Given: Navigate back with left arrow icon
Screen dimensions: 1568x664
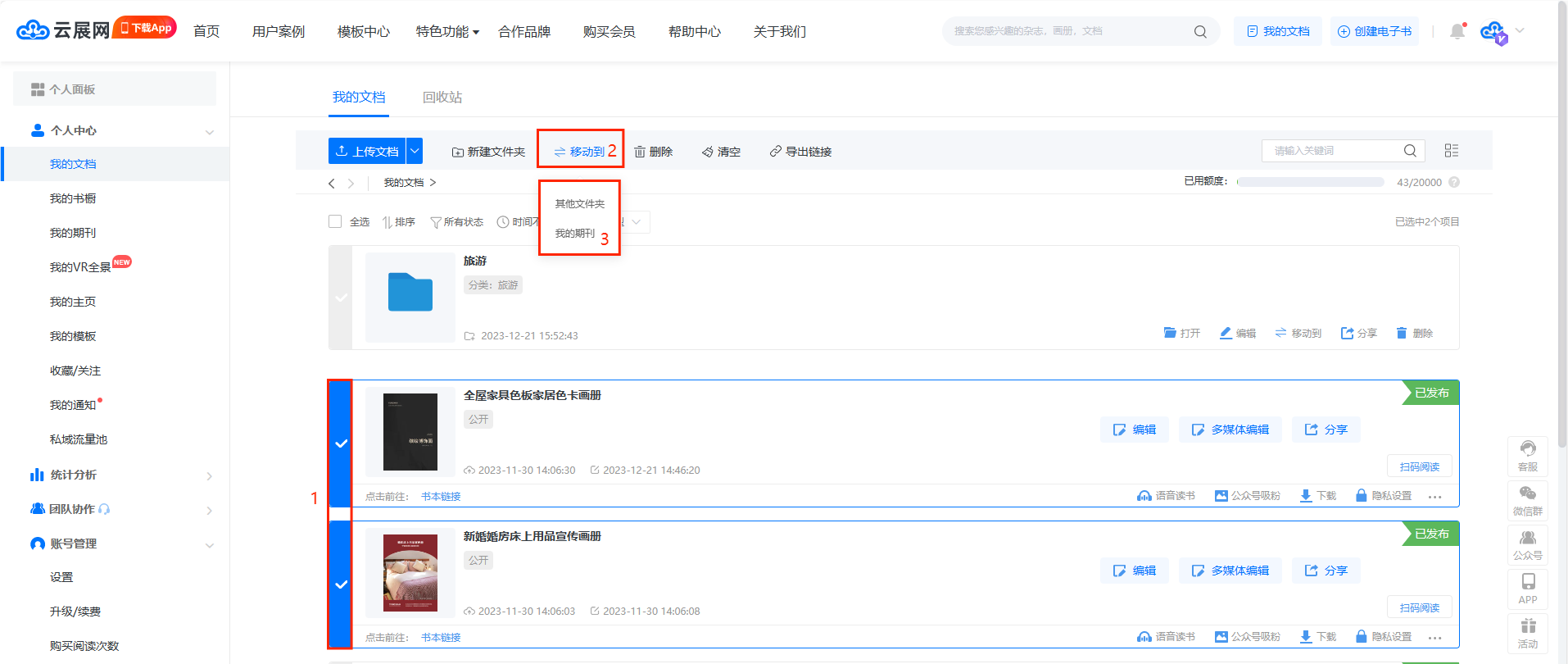Looking at the screenshot, I should click(332, 183).
